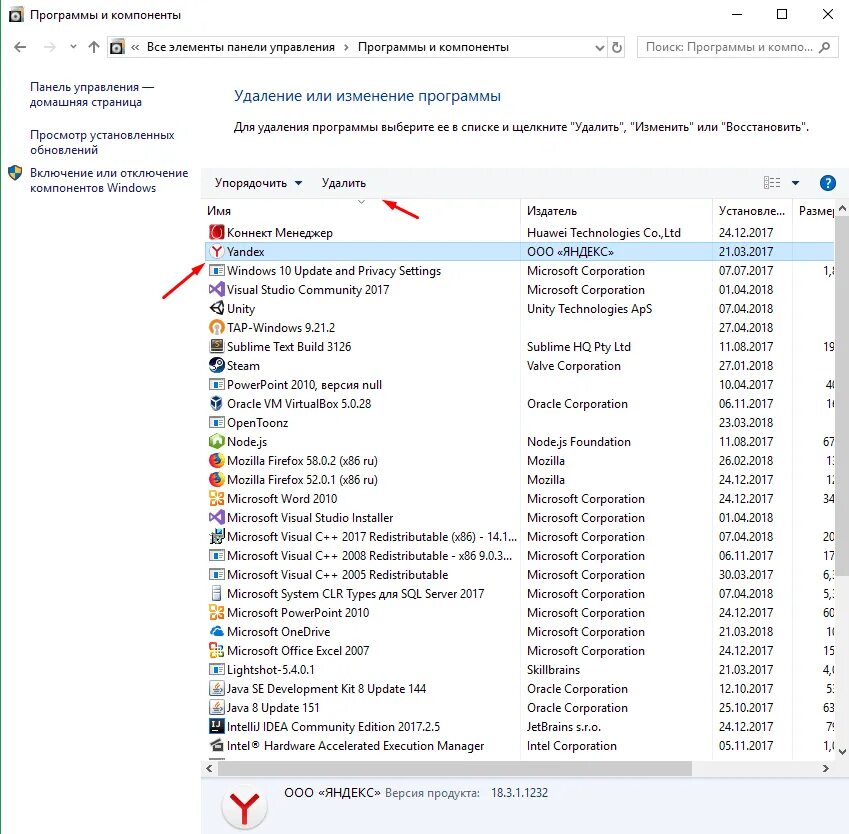
Task: Open the help question mark button
Action: click(x=827, y=183)
